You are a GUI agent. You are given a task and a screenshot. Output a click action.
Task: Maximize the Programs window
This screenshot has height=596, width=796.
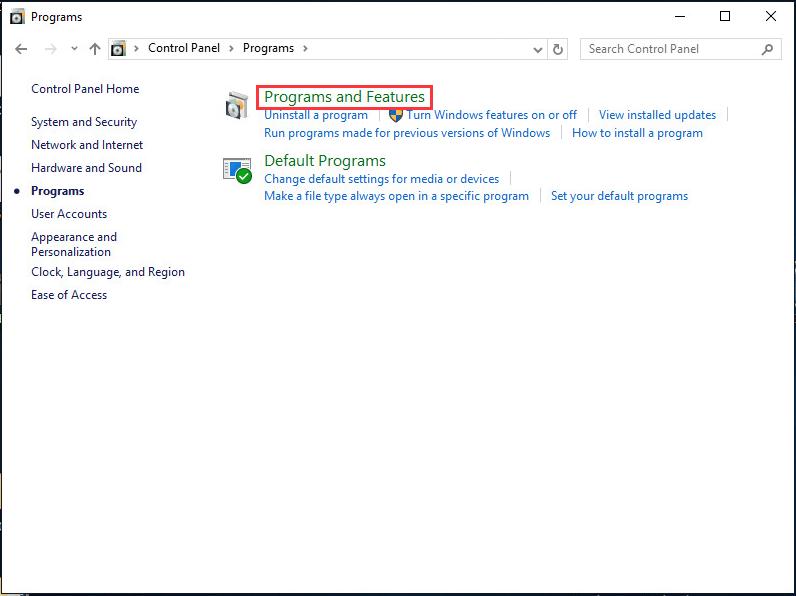coord(725,17)
